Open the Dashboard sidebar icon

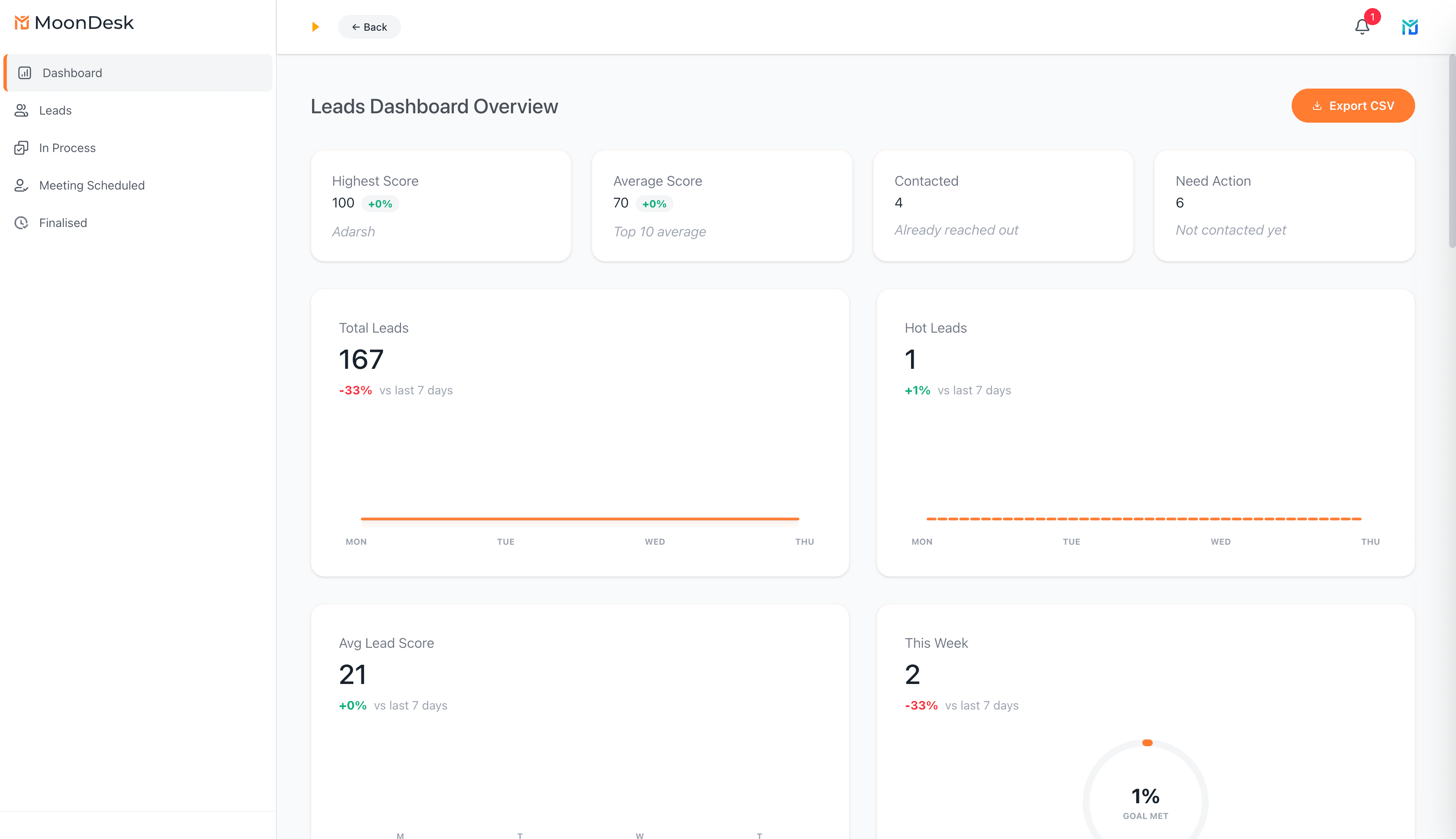pos(25,72)
